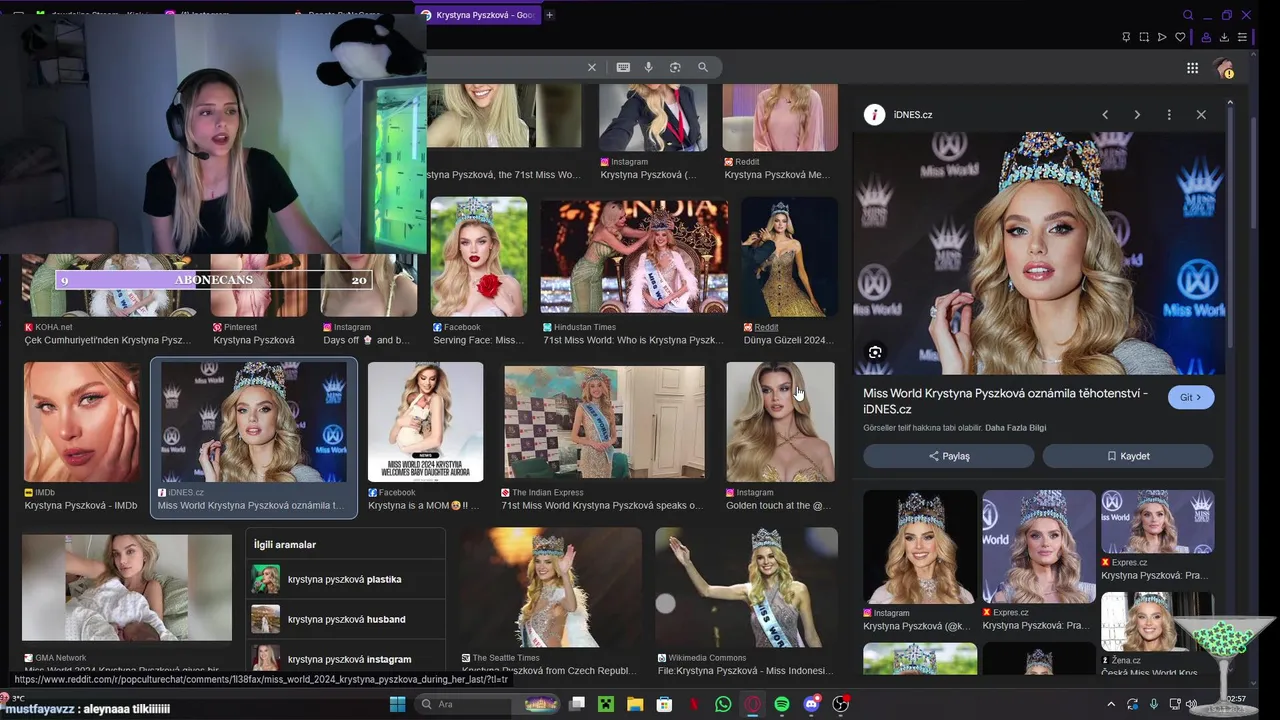
Task: Start voice search with the microphone icon
Action: point(648,67)
